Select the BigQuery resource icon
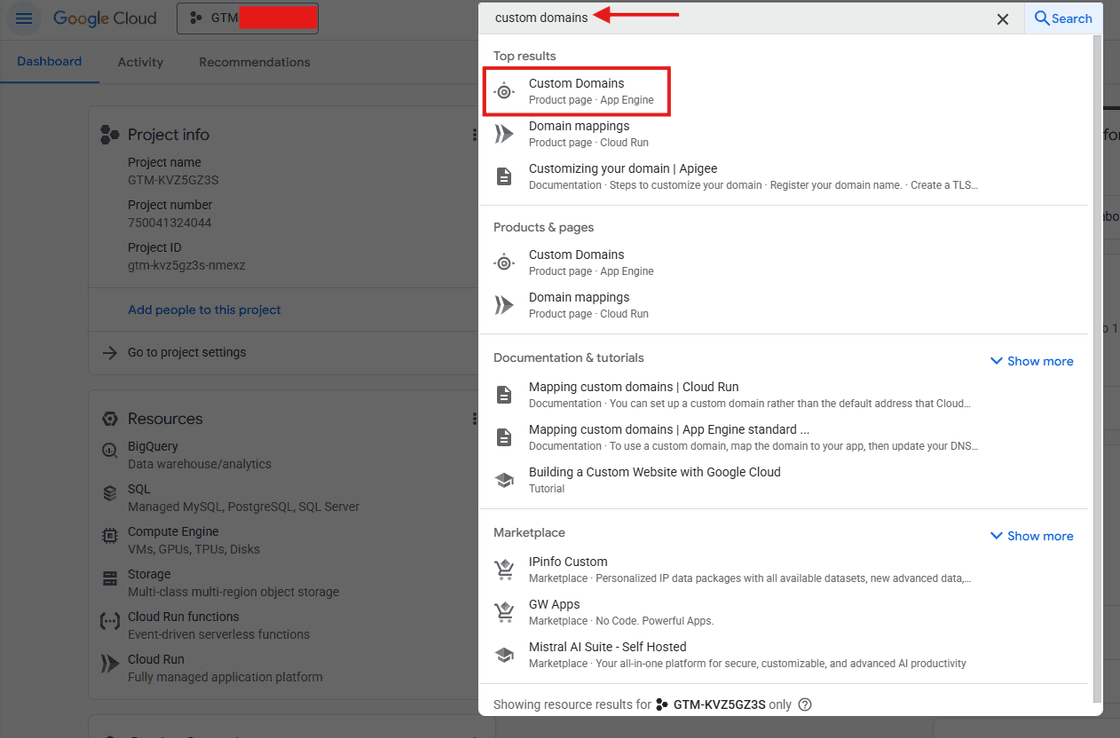1120x738 pixels. [109, 450]
